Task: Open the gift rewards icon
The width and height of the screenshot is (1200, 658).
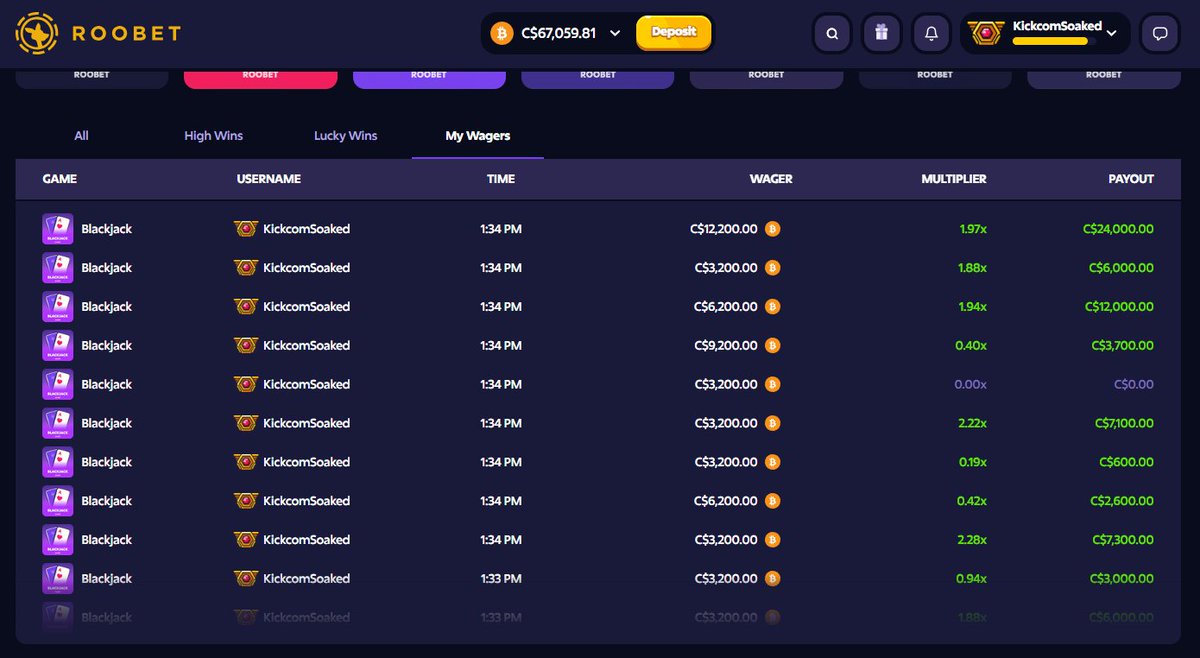Action: (881, 33)
